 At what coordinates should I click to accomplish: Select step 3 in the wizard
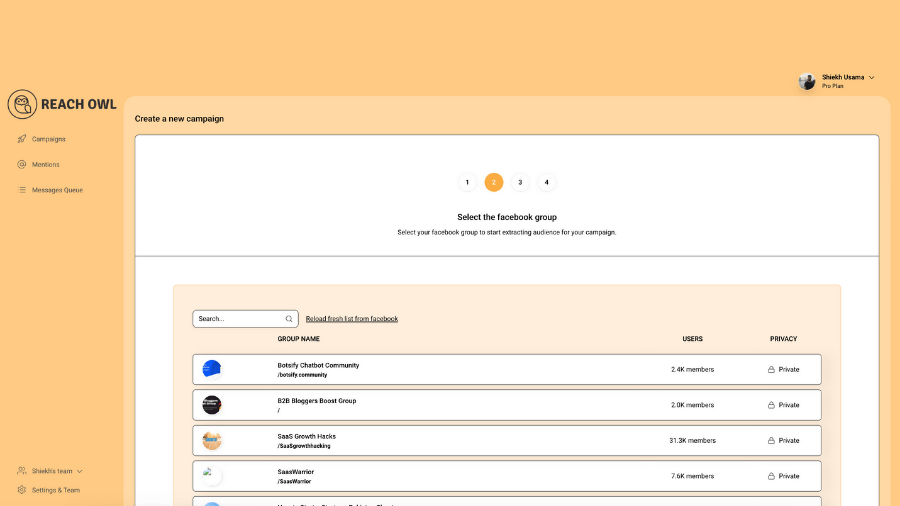(520, 182)
